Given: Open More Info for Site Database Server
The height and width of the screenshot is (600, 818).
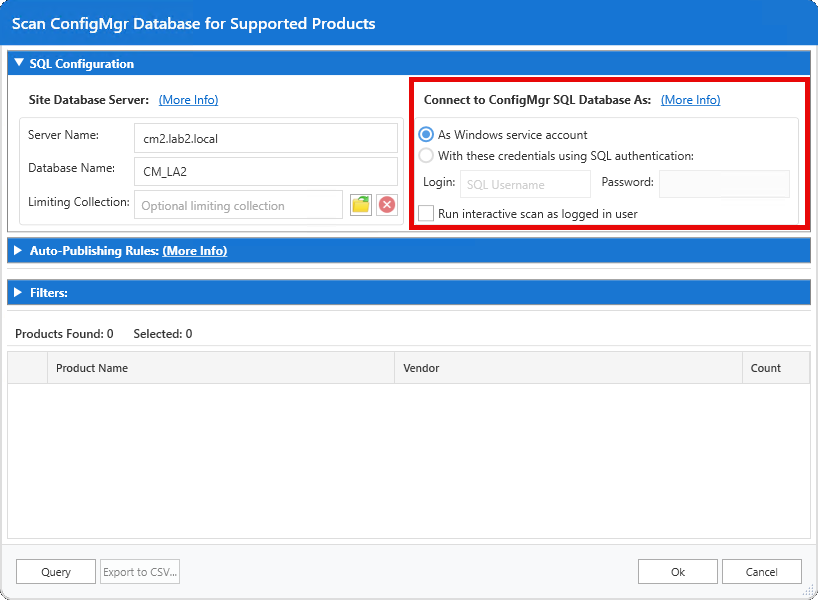Looking at the screenshot, I should point(188,99).
